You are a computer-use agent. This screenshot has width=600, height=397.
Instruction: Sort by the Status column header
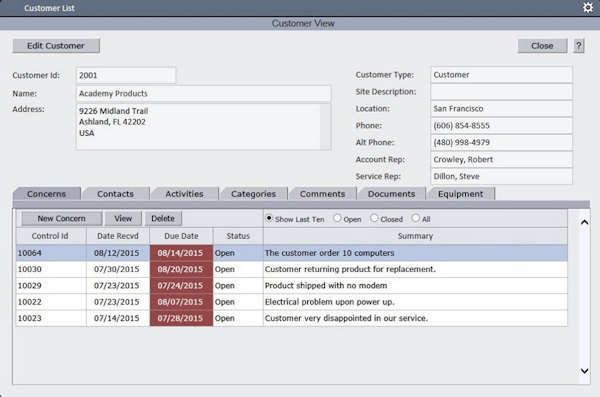pyautogui.click(x=238, y=236)
